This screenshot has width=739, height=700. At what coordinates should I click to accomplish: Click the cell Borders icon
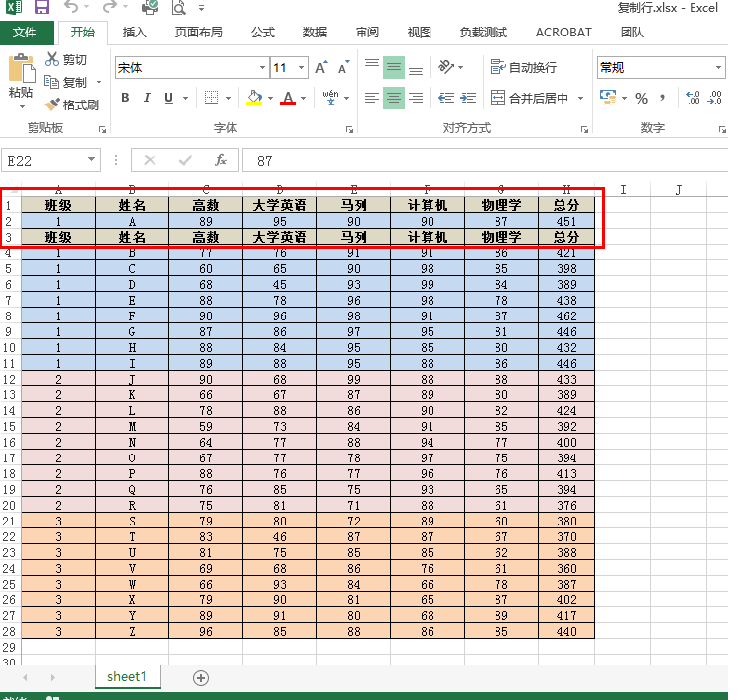tap(212, 98)
